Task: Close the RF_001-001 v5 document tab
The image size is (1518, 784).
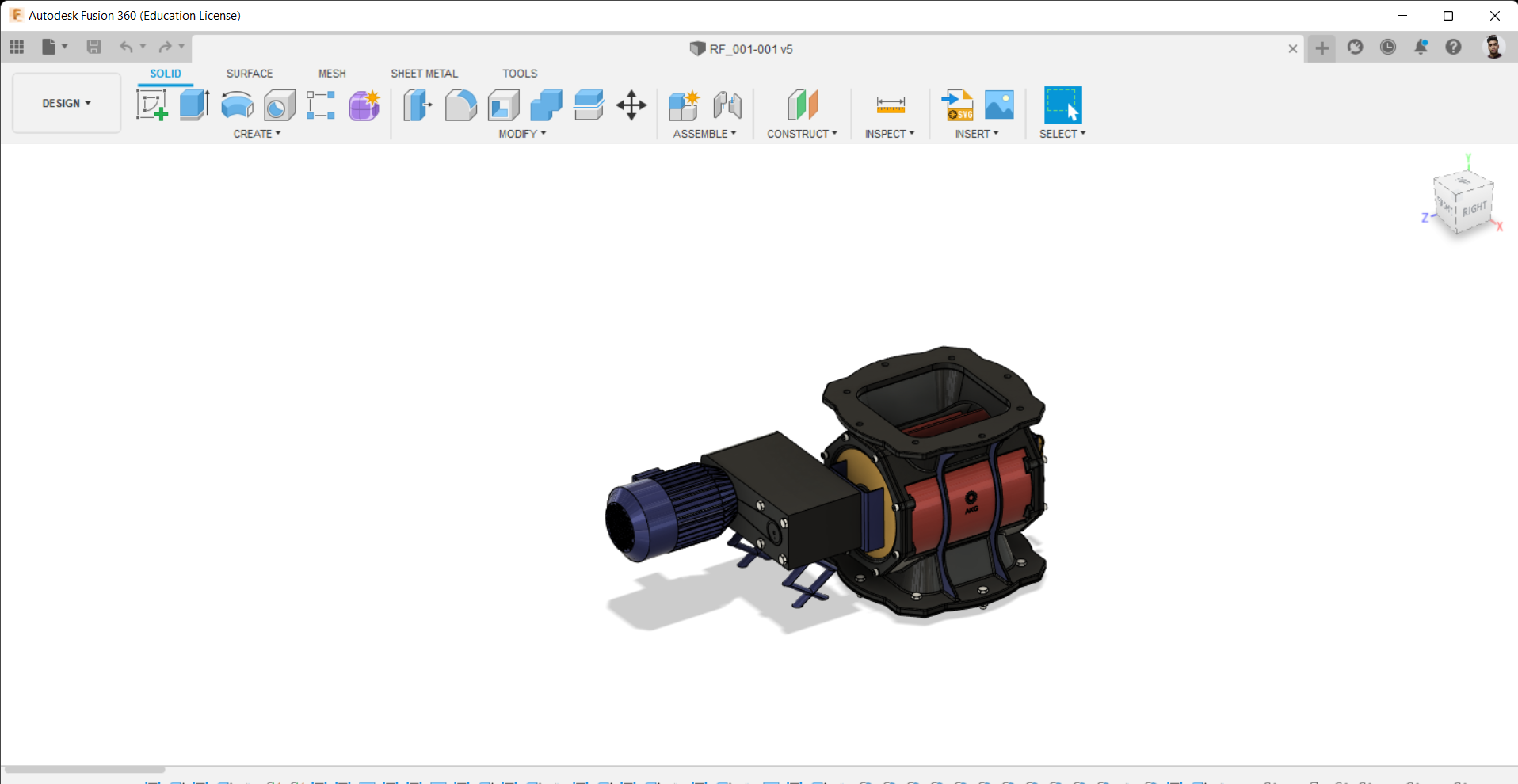Action: pos(1293,48)
